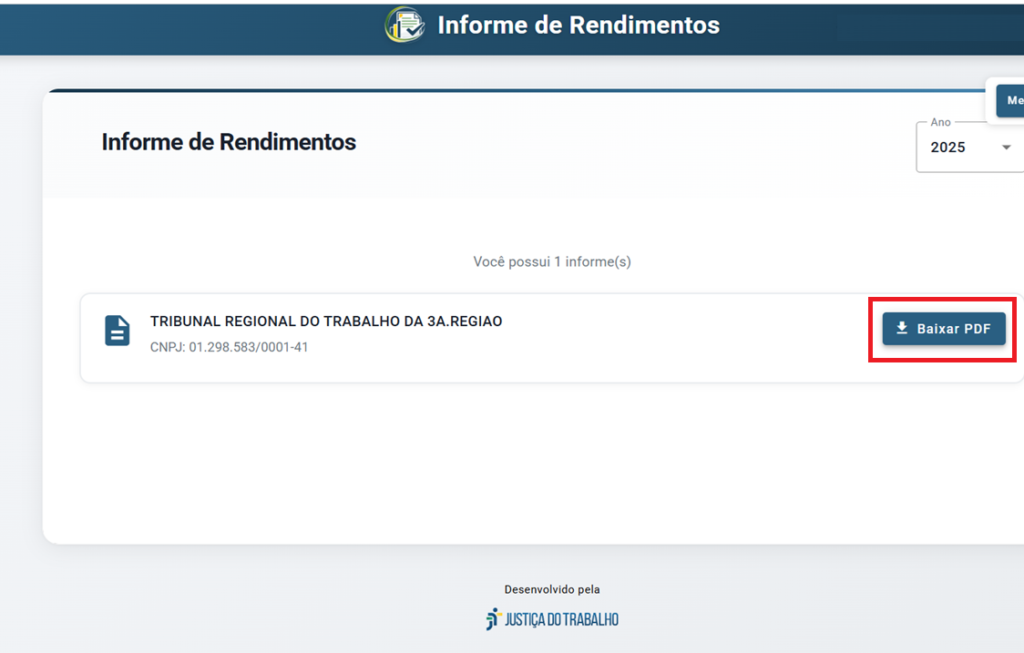Screen dimensions: 1024x653
Task: Click the Ano field label
Action: point(940,122)
